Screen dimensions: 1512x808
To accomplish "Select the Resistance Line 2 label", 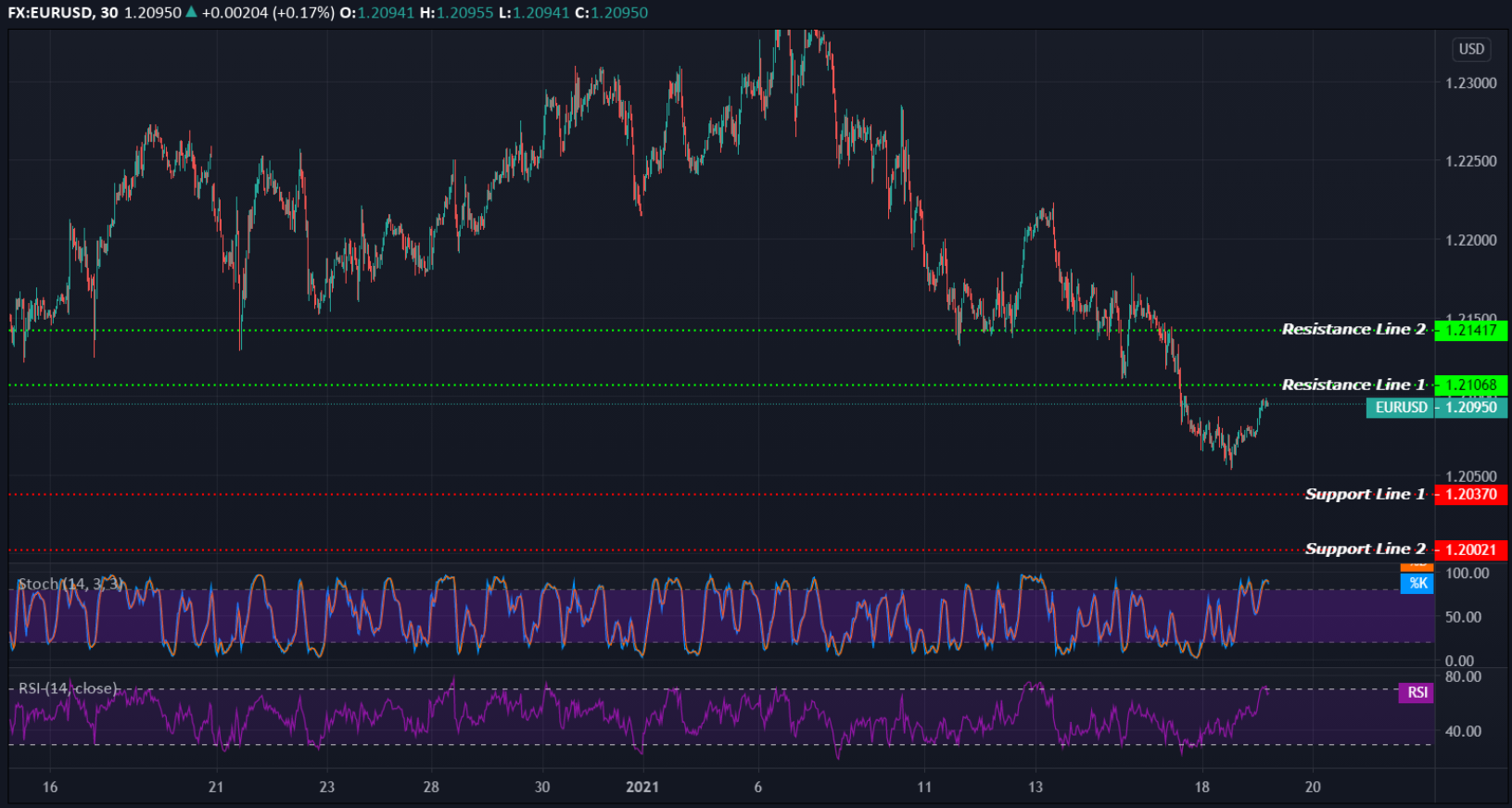I will (1353, 329).
